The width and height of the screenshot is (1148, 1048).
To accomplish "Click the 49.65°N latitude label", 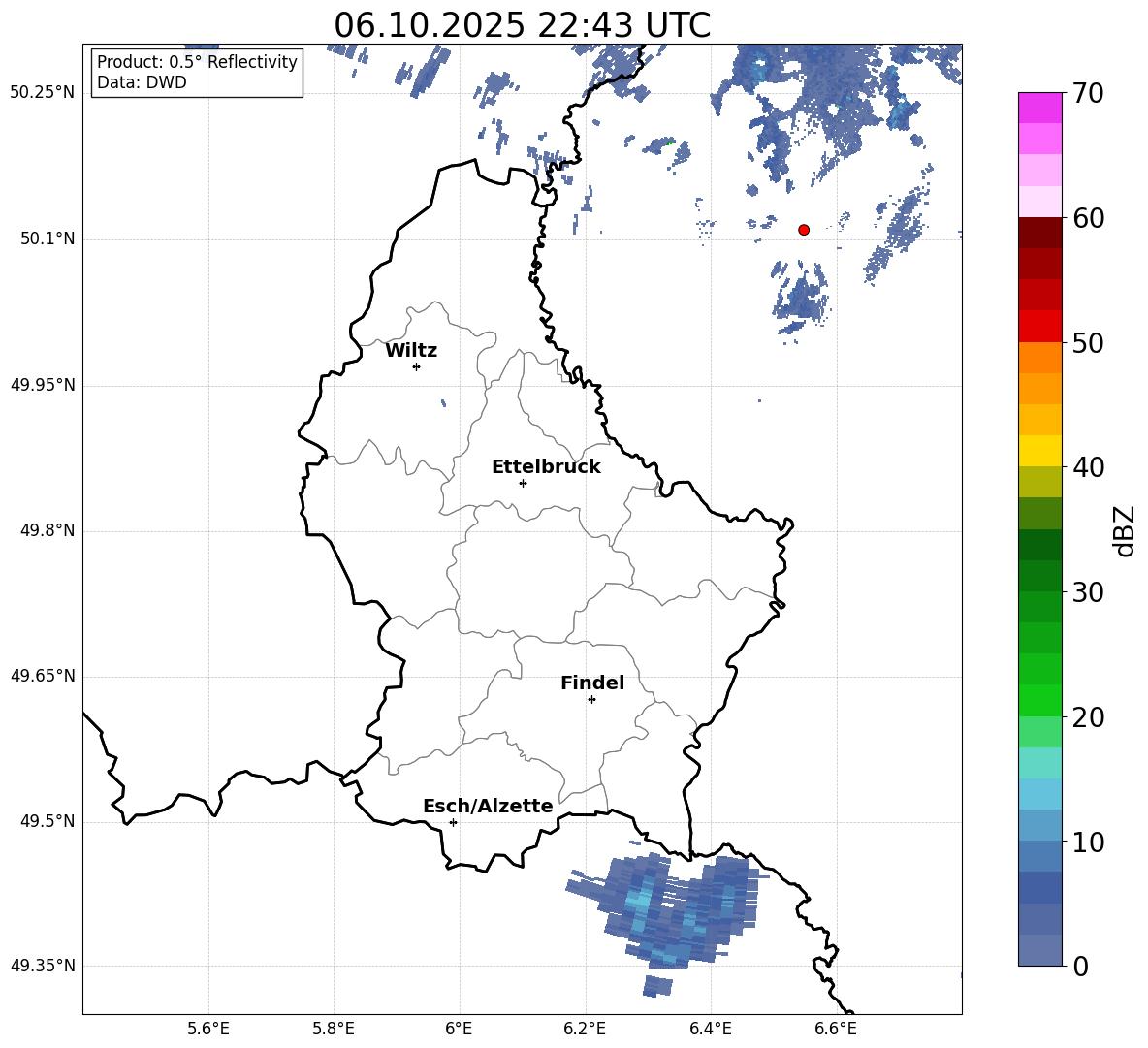I will pos(42,676).
